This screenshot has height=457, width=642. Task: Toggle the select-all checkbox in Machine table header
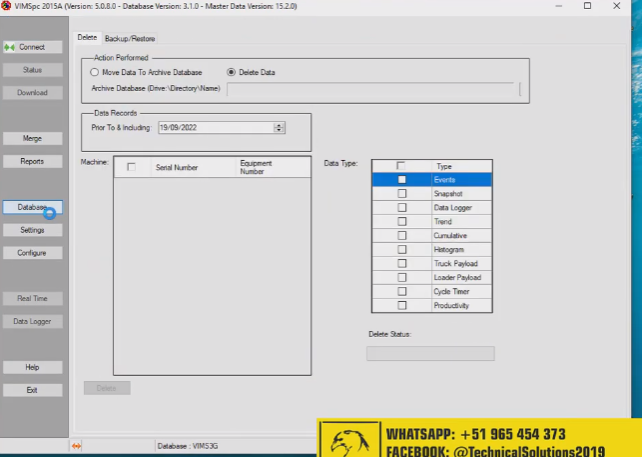point(131,167)
